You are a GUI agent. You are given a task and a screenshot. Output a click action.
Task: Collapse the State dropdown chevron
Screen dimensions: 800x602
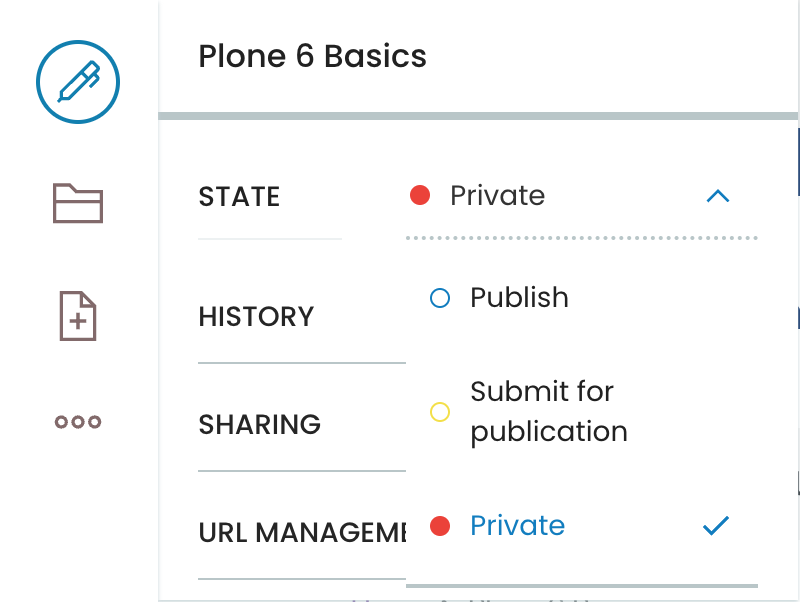pos(718,196)
